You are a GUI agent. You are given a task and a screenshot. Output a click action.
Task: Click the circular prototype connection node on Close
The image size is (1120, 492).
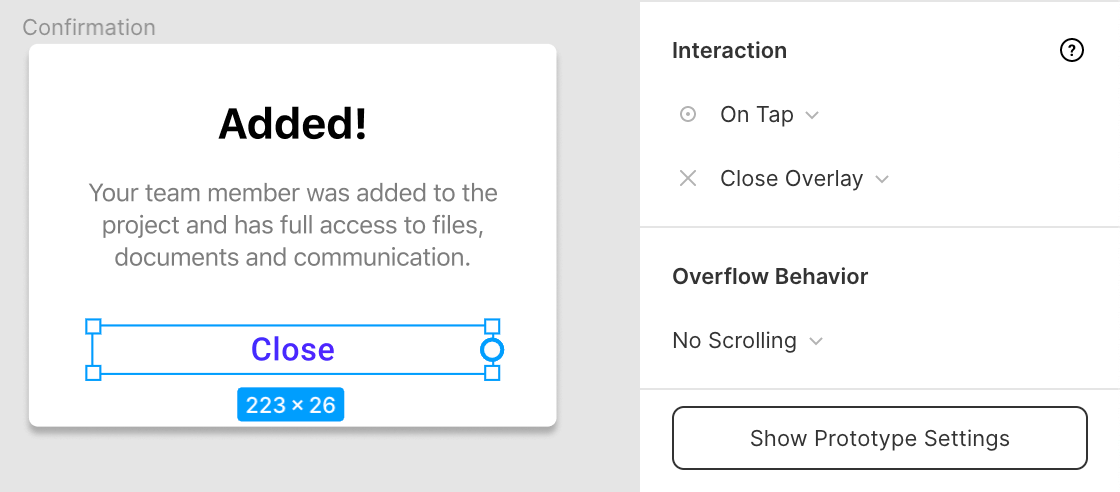(491, 350)
